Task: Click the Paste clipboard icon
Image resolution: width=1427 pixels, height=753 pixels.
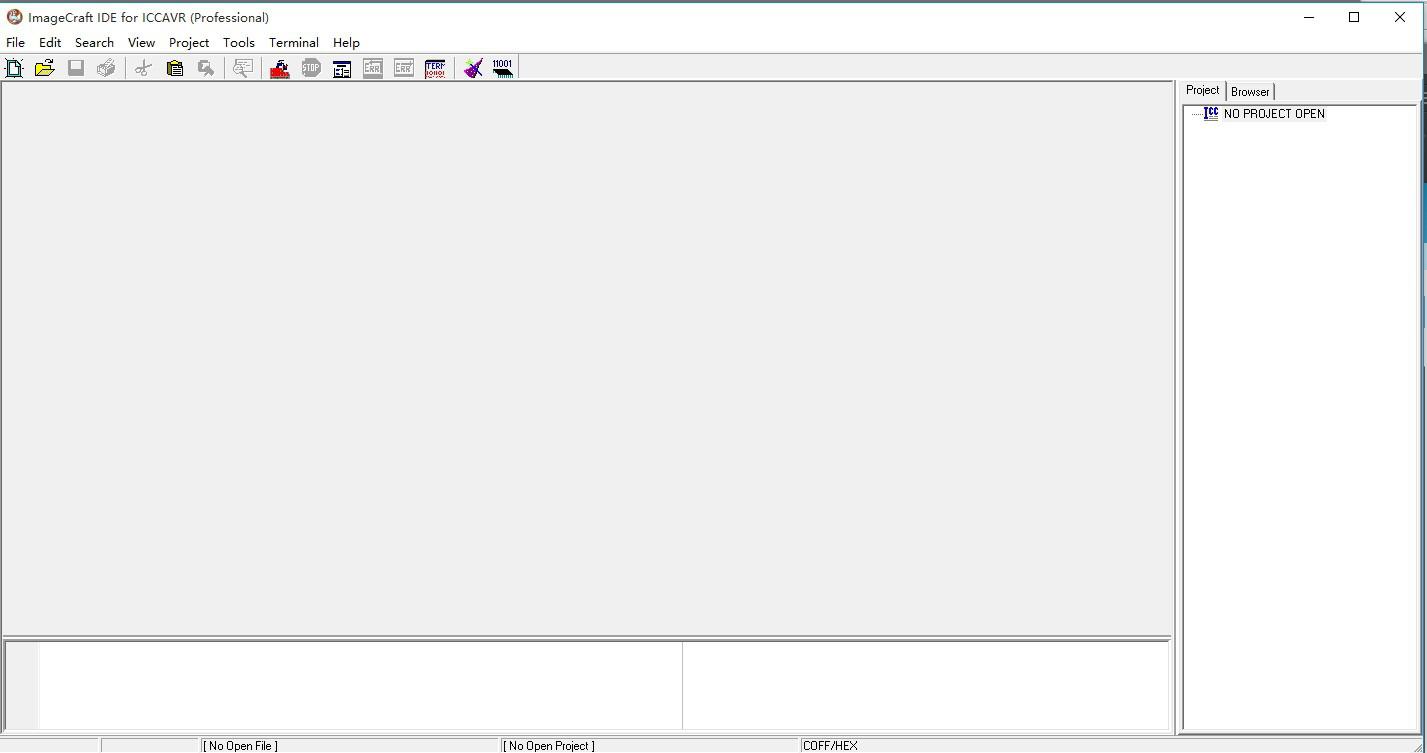Action: point(174,68)
